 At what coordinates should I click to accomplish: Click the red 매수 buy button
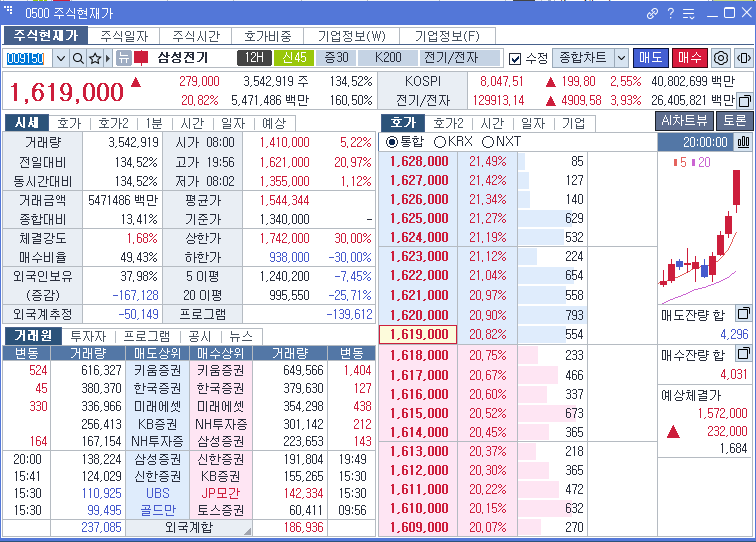tap(689, 58)
